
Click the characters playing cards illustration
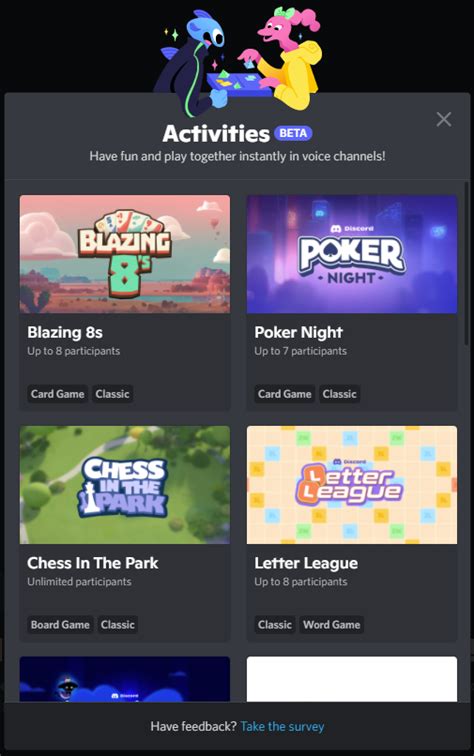(238, 60)
